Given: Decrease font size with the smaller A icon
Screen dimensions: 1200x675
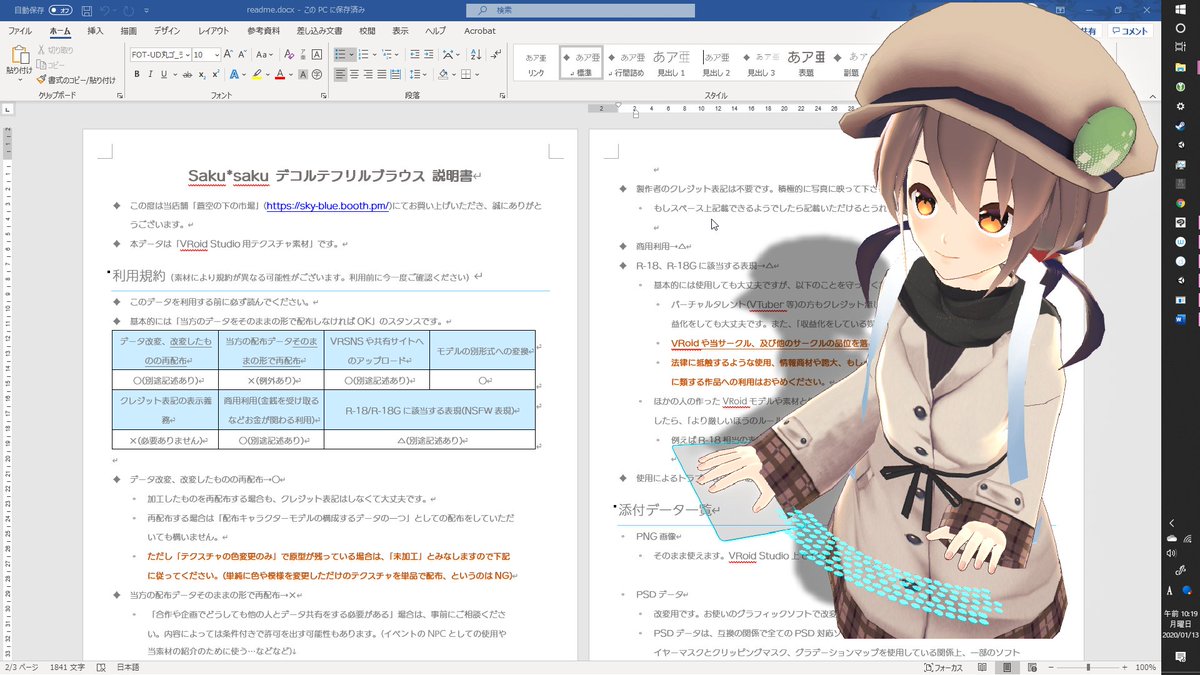Looking at the screenshot, I should pos(243,54).
